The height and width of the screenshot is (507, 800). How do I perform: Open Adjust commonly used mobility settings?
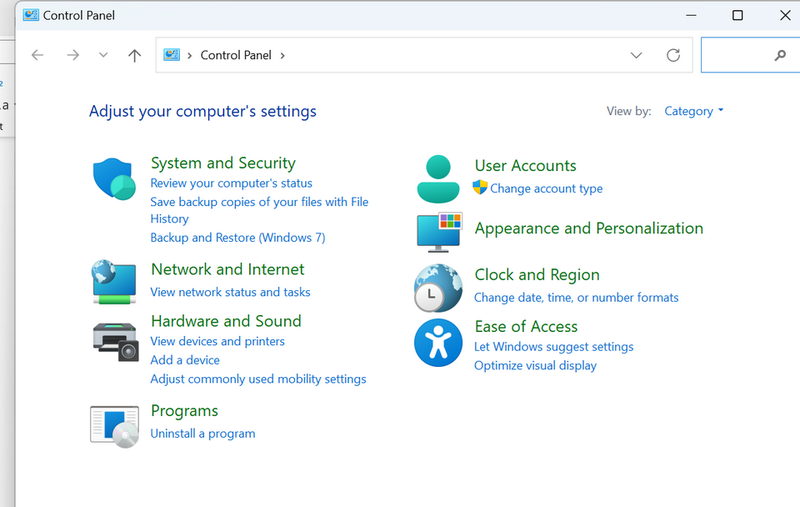(x=258, y=379)
